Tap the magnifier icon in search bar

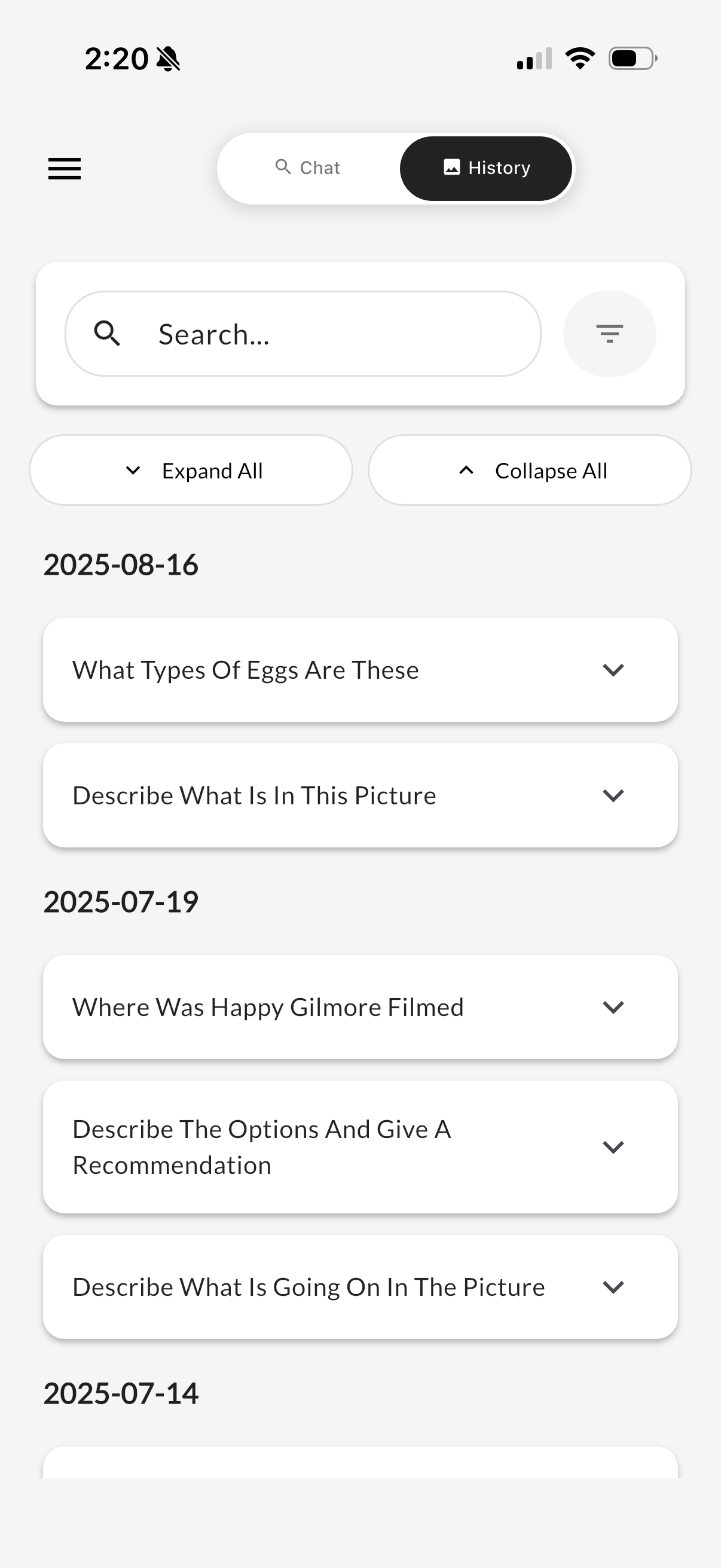(x=107, y=334)
